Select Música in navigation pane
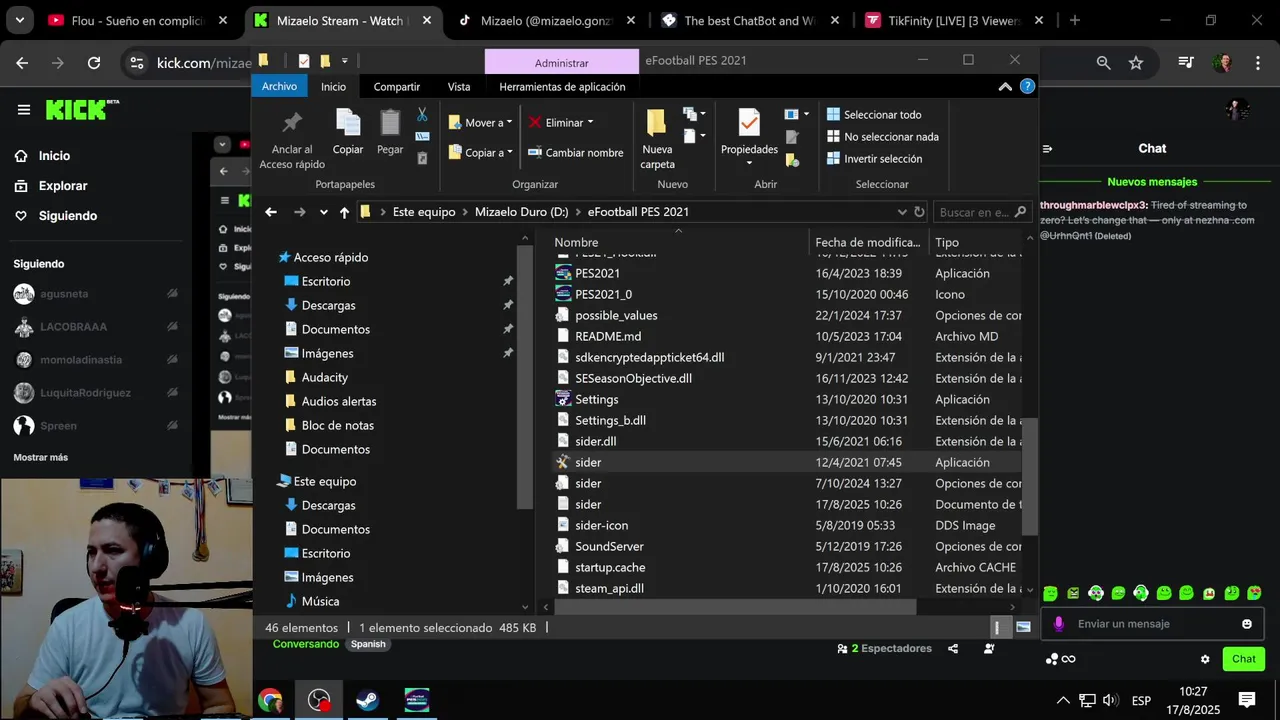The image size is (1280, 720). 320,601
